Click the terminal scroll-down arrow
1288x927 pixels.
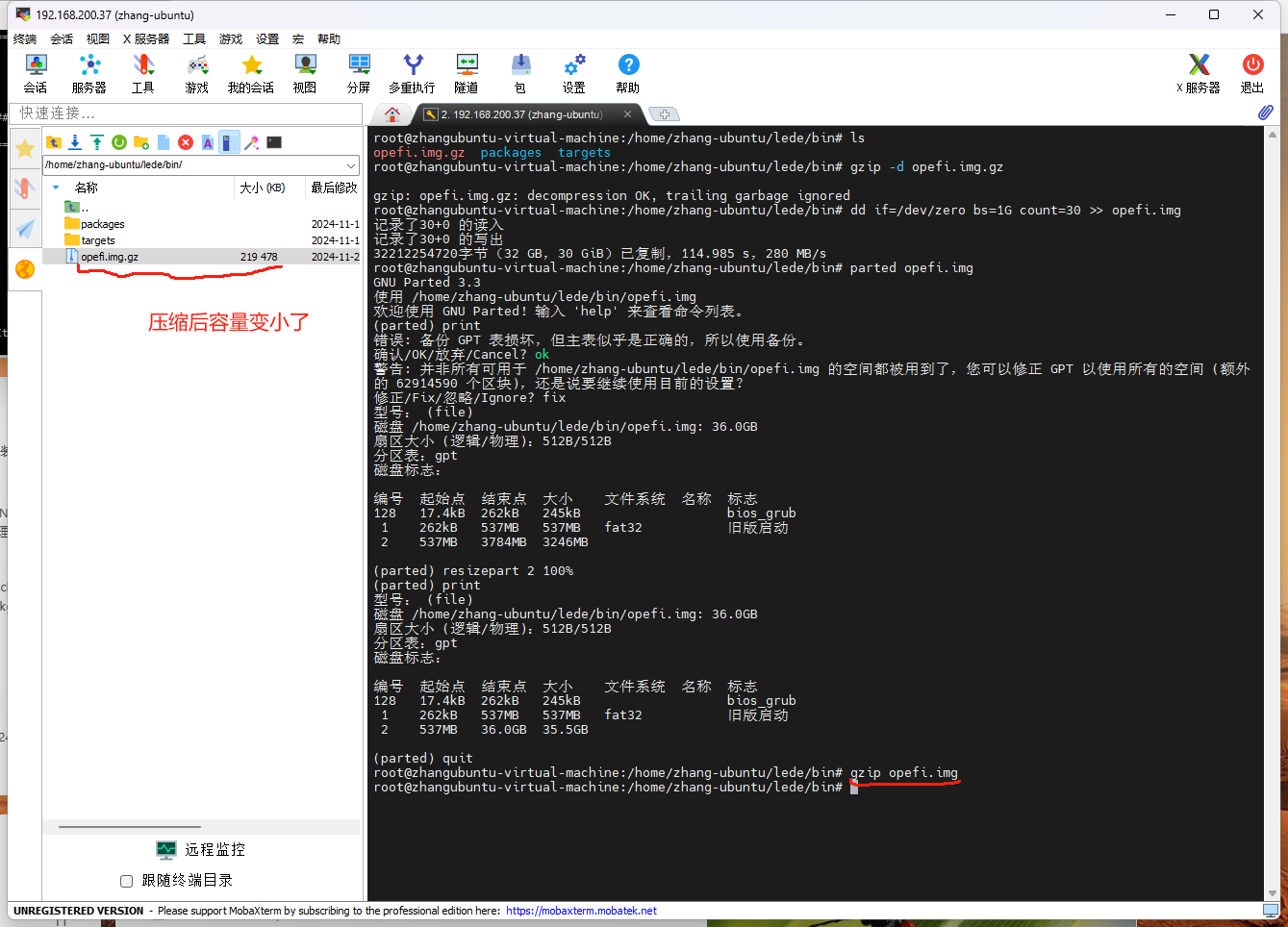(1273, 893)
